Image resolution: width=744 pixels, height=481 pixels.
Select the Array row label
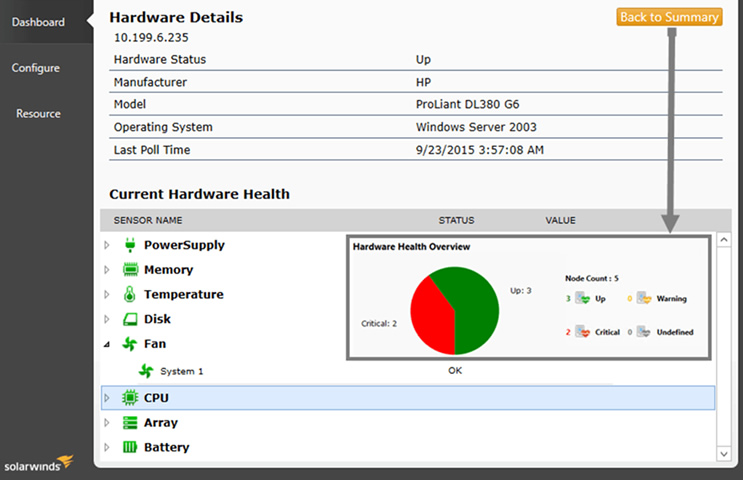click(x=161, y=422)
